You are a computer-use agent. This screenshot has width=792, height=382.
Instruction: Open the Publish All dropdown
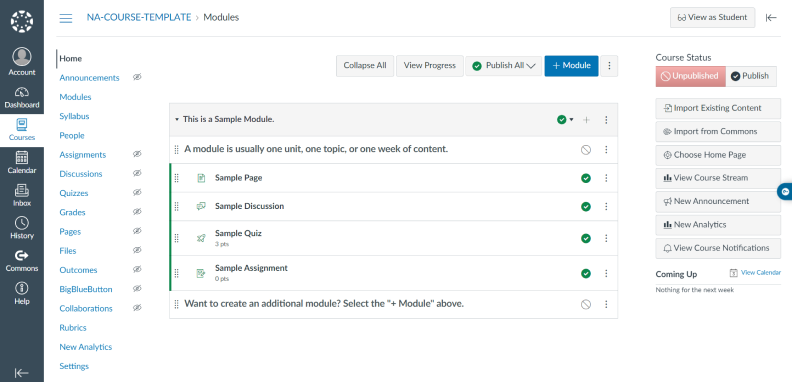pyautogui.click(x=504, y=66)
